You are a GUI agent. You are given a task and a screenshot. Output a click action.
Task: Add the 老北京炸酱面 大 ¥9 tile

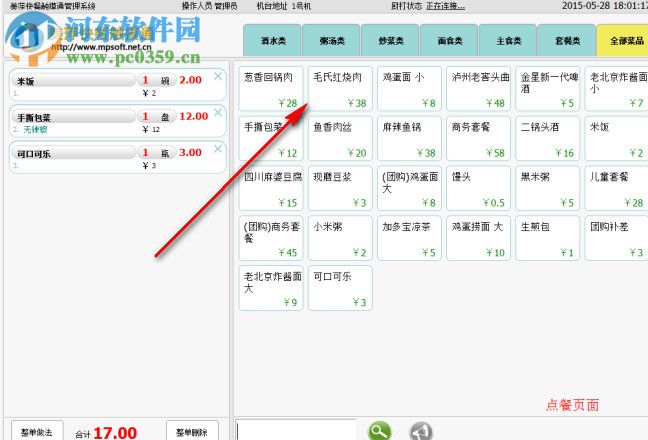271,288
